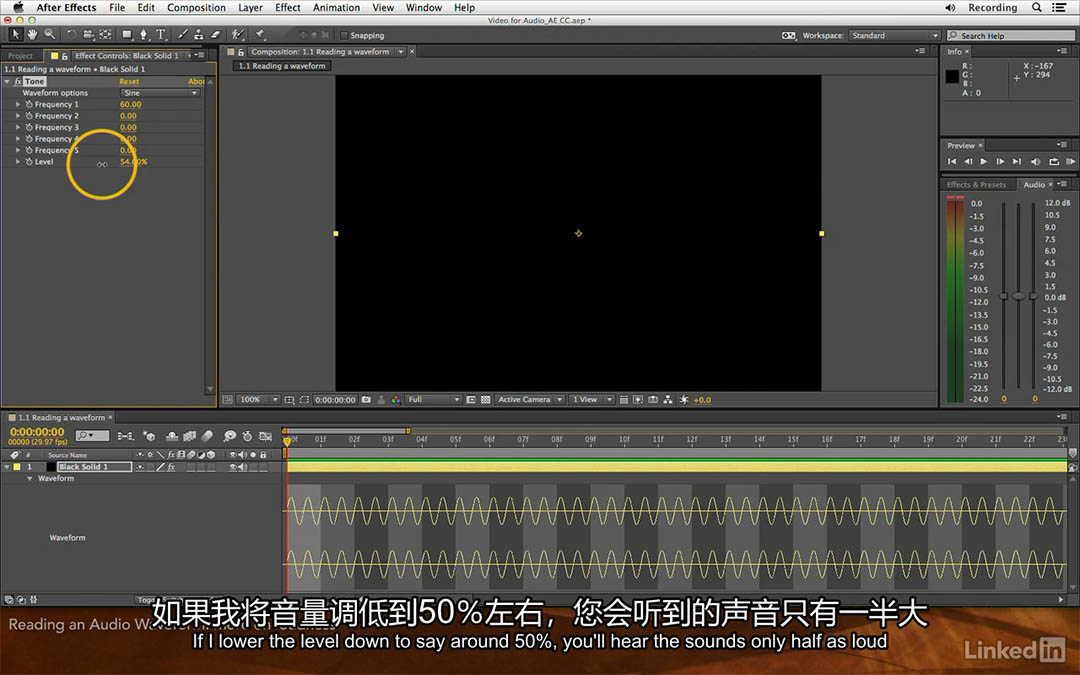Select the Pen tool
The width and height of the screenshot is (1080, 675).
143,34
